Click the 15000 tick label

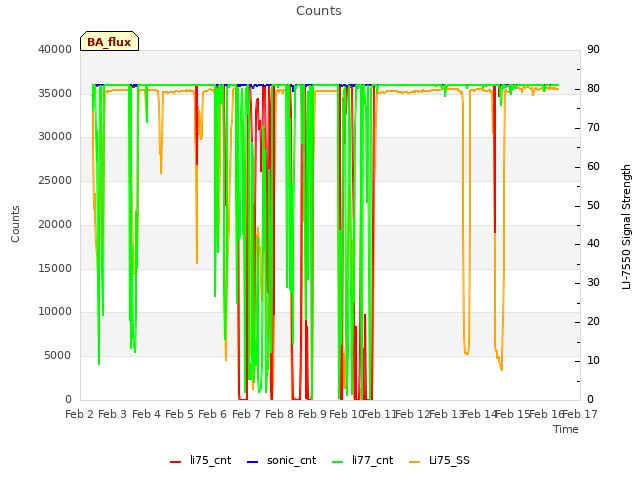[55, 269]
